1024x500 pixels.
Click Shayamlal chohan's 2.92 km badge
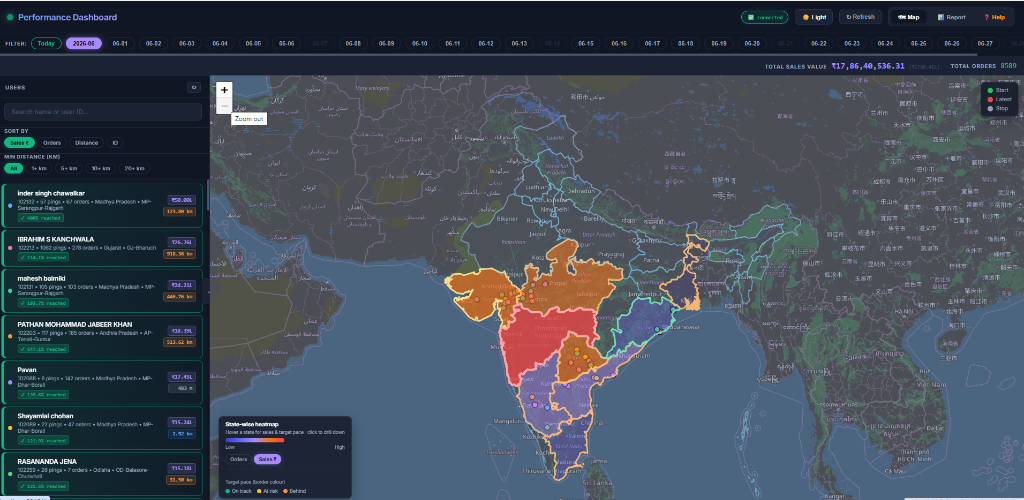(180, 433)
